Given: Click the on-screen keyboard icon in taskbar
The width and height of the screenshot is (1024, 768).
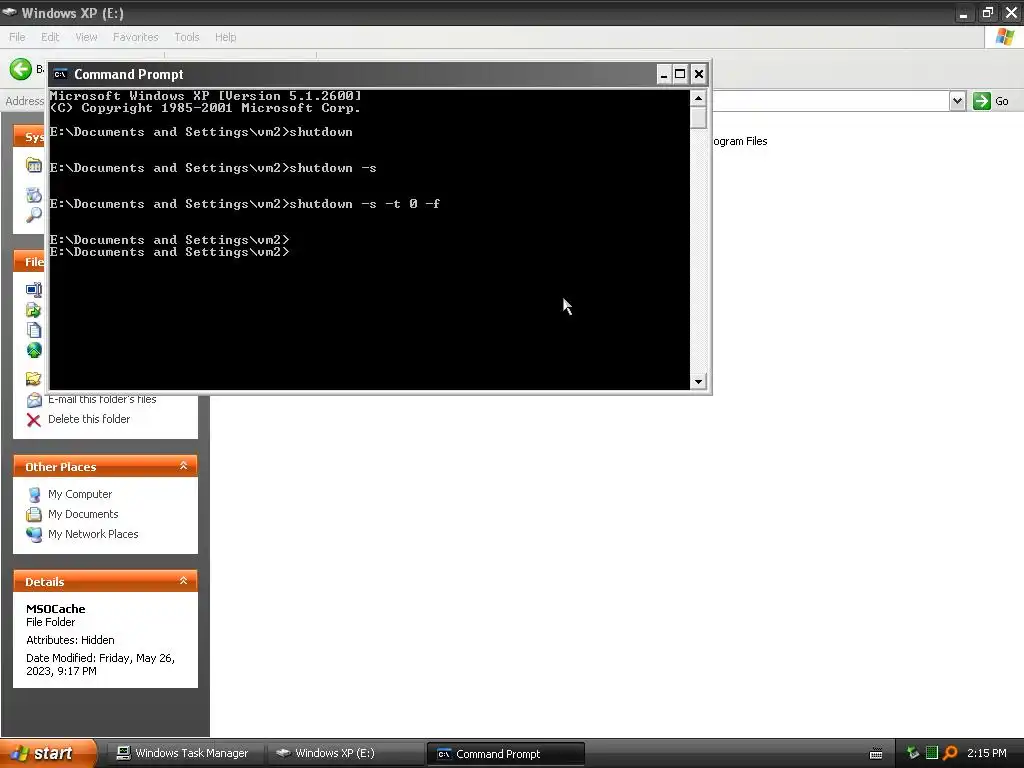Looking at the screenshot, I should (876, 754).
